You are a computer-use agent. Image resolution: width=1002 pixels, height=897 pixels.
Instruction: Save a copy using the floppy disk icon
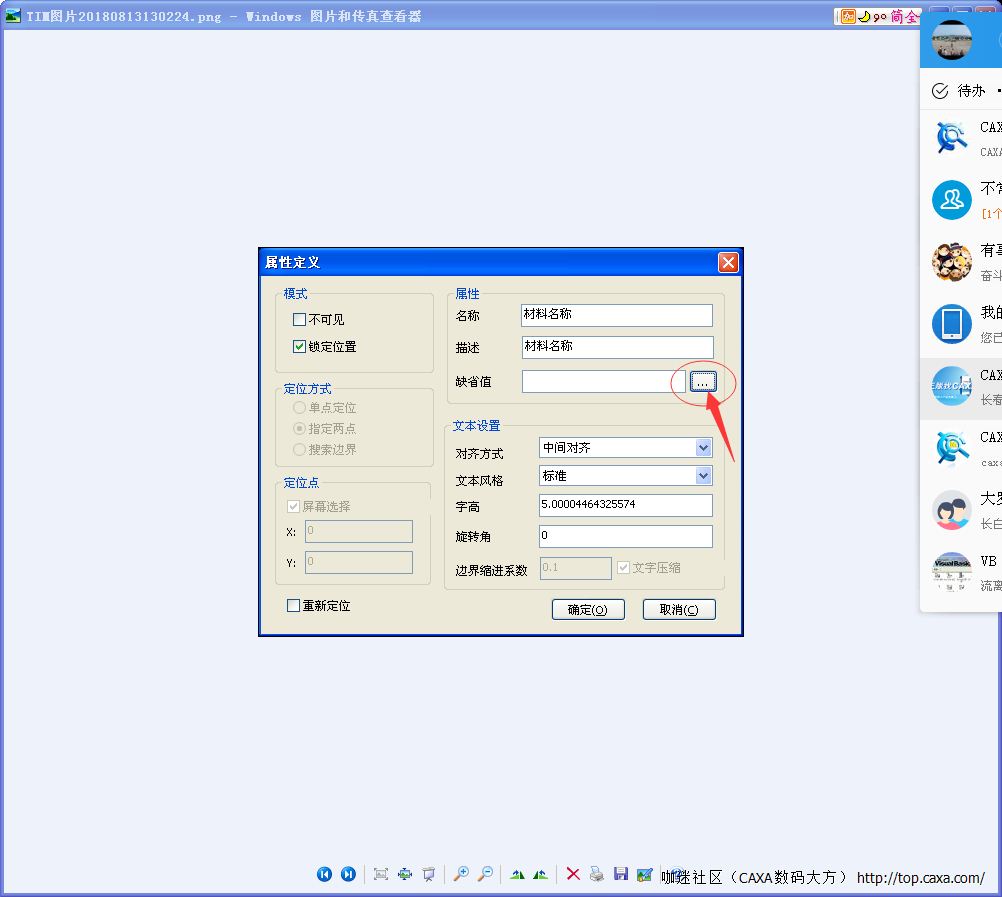[x=621, y=874]
